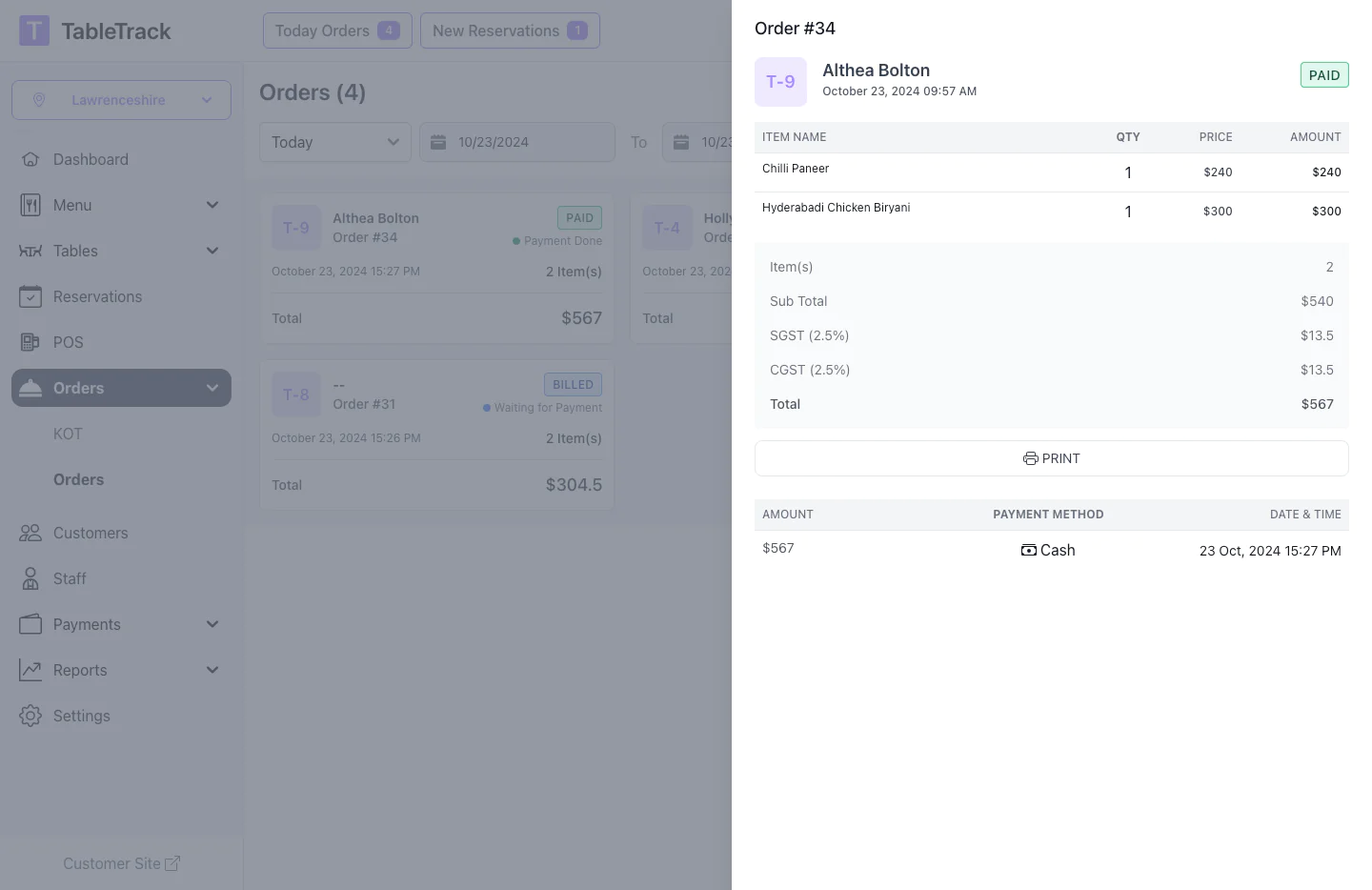Screen dimensions: 1372x890
Task: Click the TableTrack logo icon
Action: (34, 30)
